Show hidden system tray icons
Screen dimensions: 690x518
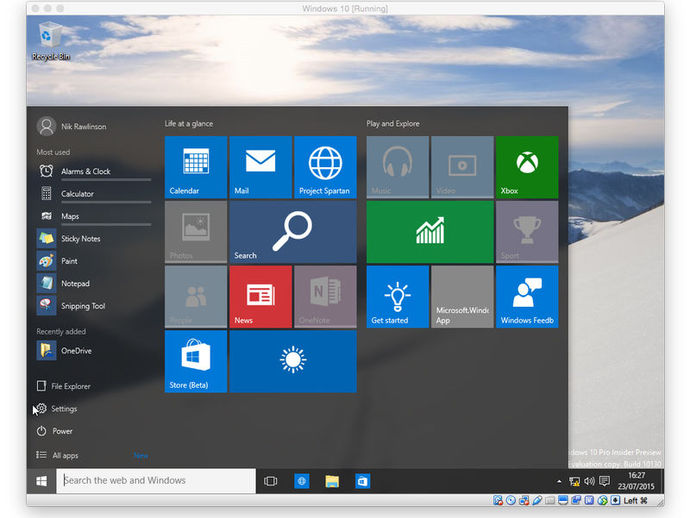coord(559,481)
